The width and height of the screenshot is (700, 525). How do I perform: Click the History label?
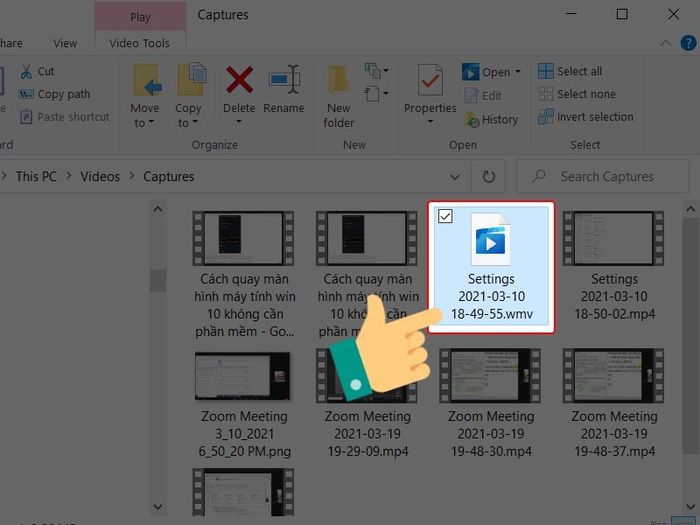[x=500, y=120]
